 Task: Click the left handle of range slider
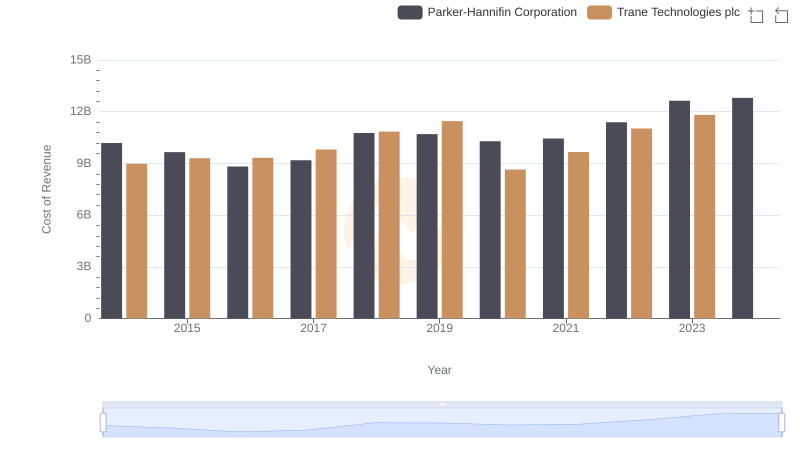pos(103,422)
